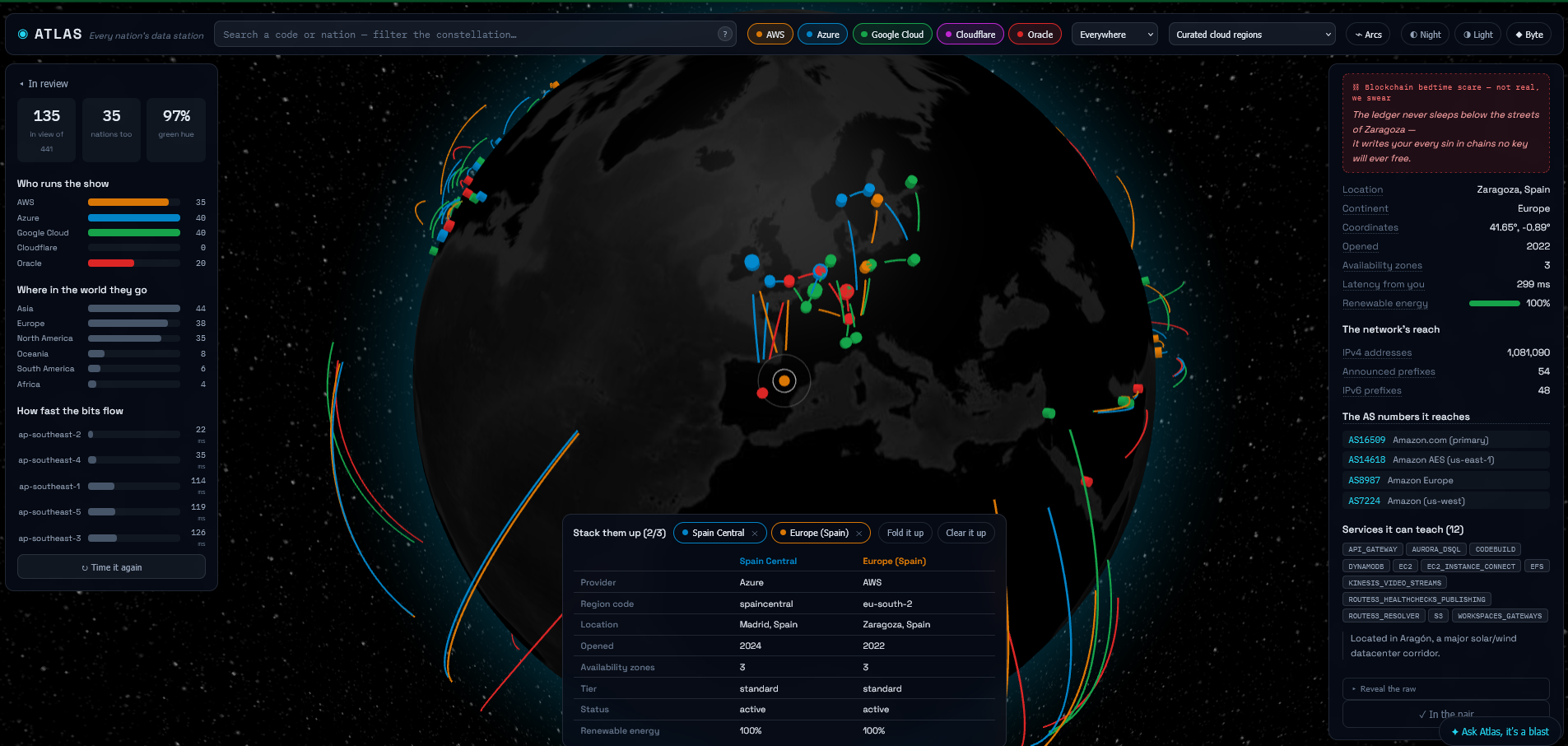Toggle the Oracle provider filter
The width and height of the screenshot is (1568, 746).
(x=1035, y=35)
